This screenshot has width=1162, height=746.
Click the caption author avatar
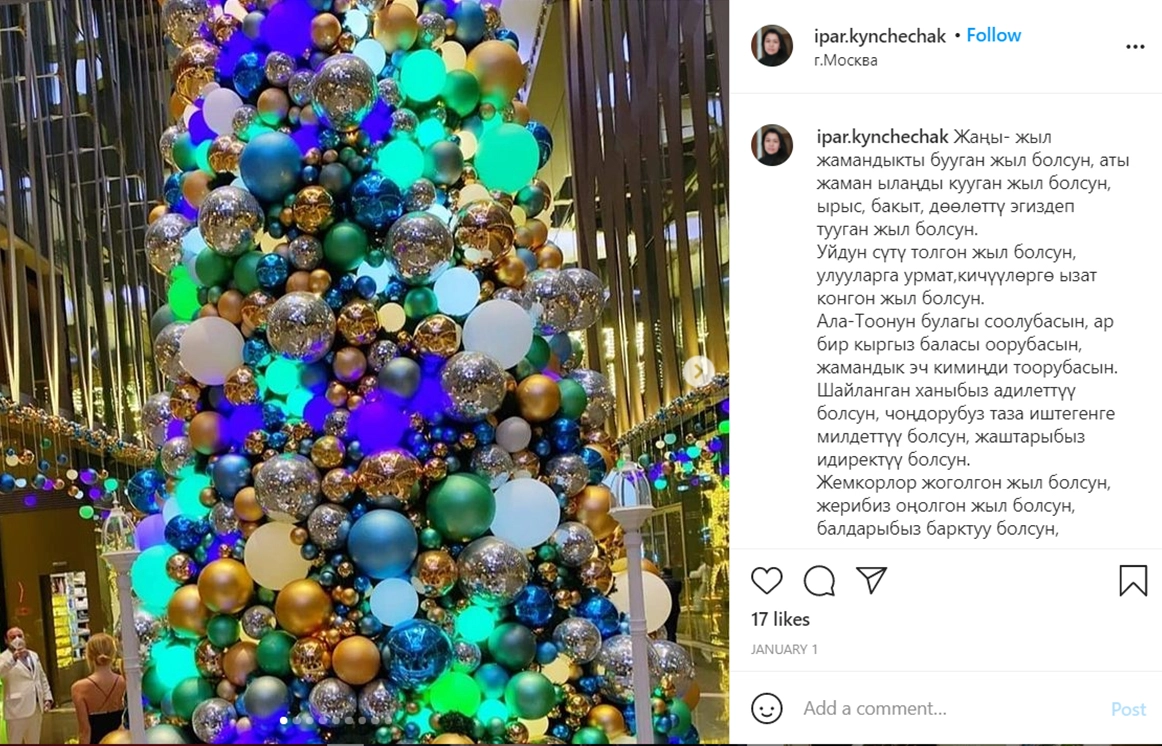771,144
